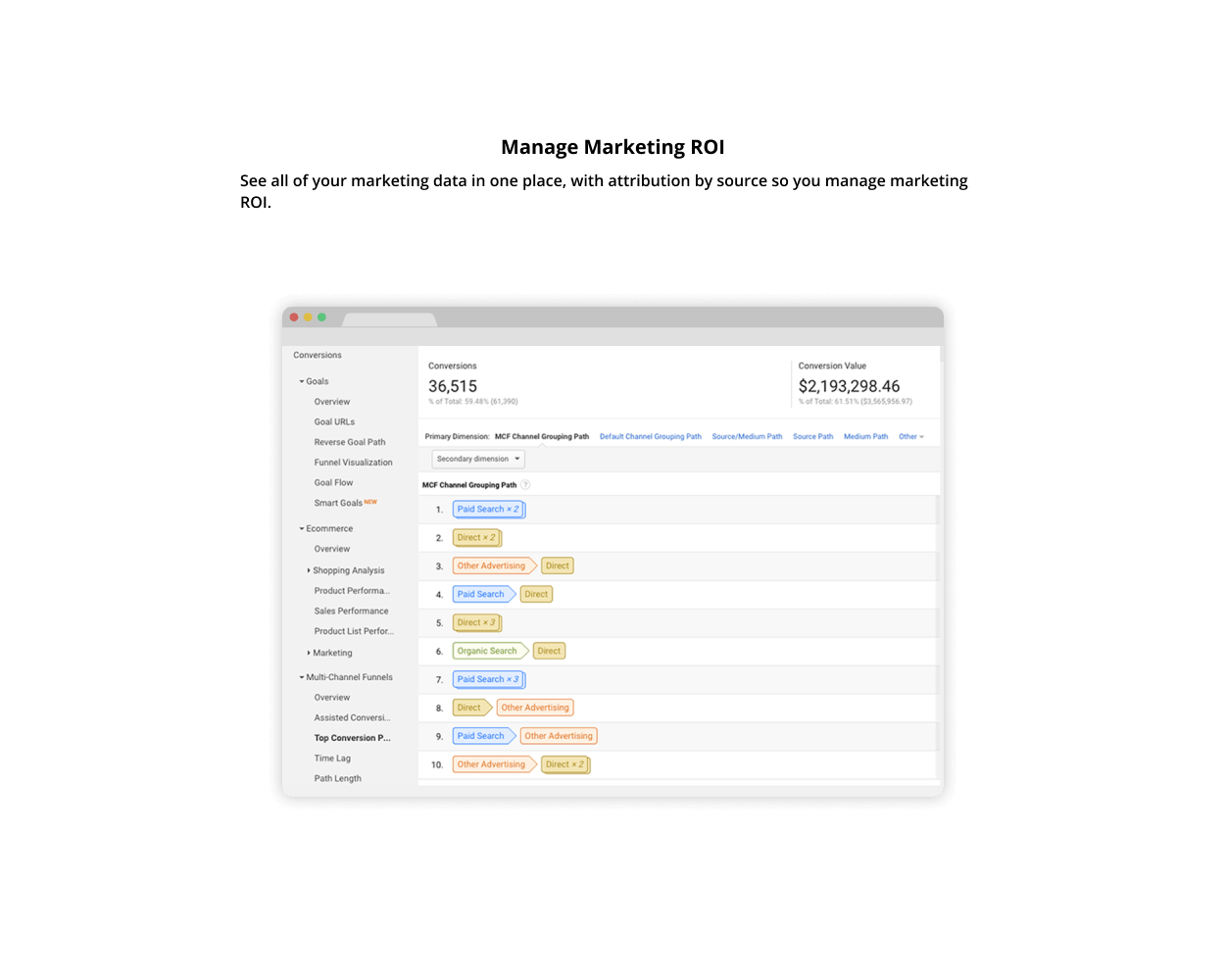Open Multi-Channel Funnels Overview

tap(332, 698)
